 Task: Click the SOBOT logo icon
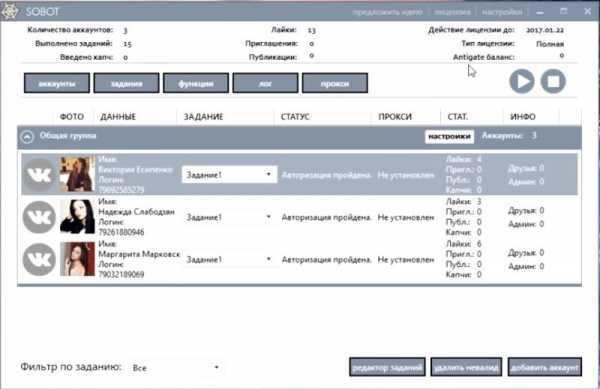pyautogui.click(x=9, y=11)
